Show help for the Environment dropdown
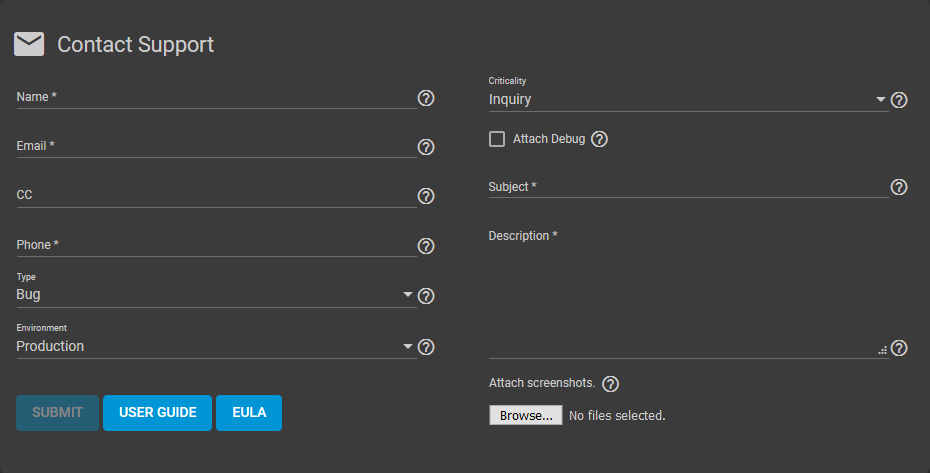The image size is (930, 473). (x=426, y=347)
